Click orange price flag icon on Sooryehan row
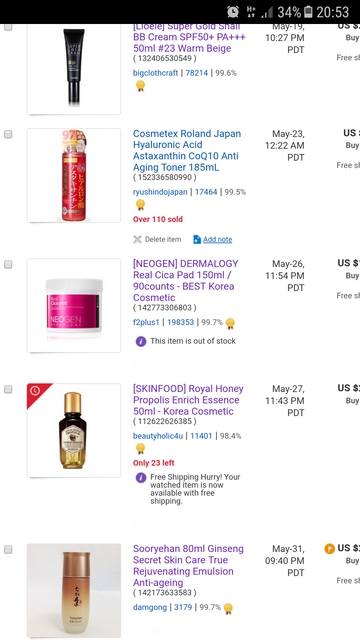 pyautogui.click(x=329, y=549)
